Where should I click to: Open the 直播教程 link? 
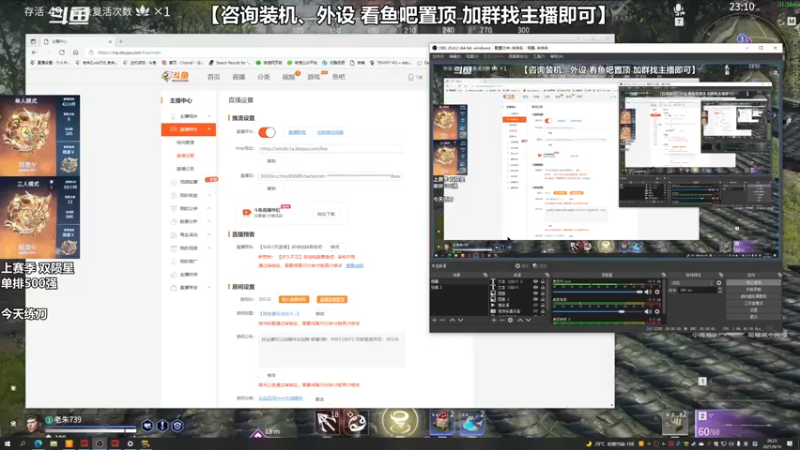tap(297, 132)
